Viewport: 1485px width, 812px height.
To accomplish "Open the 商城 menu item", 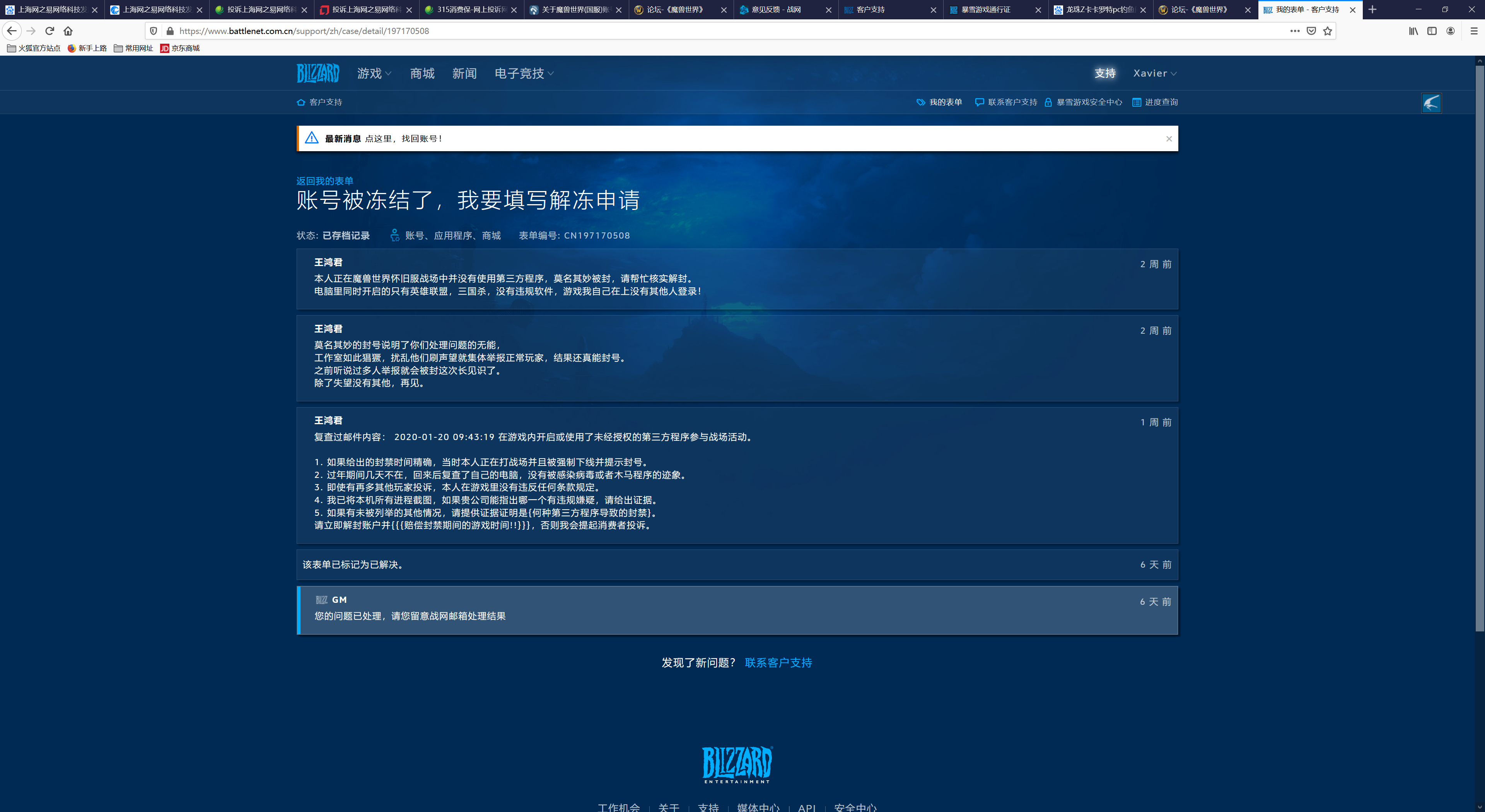I will tap(422, 73).
